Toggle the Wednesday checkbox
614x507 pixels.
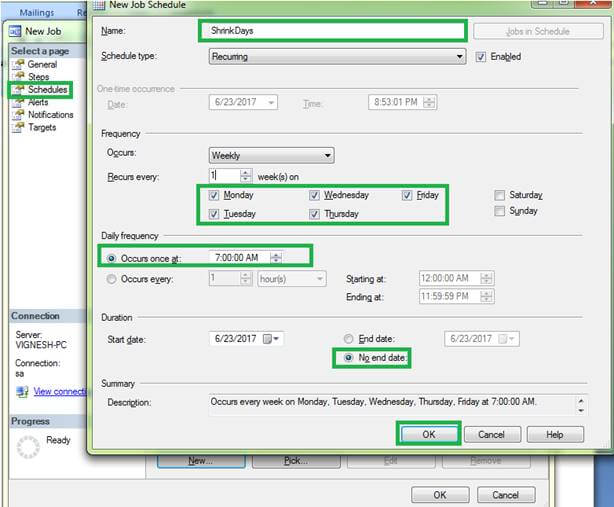point(314,195)
